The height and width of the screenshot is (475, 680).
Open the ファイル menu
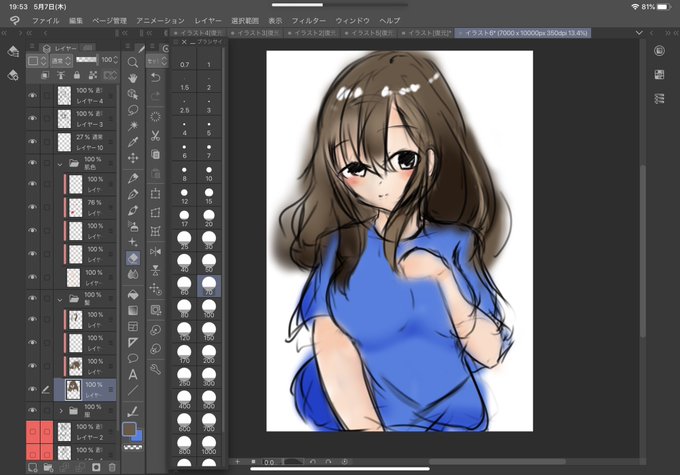[x=46, y=20]
